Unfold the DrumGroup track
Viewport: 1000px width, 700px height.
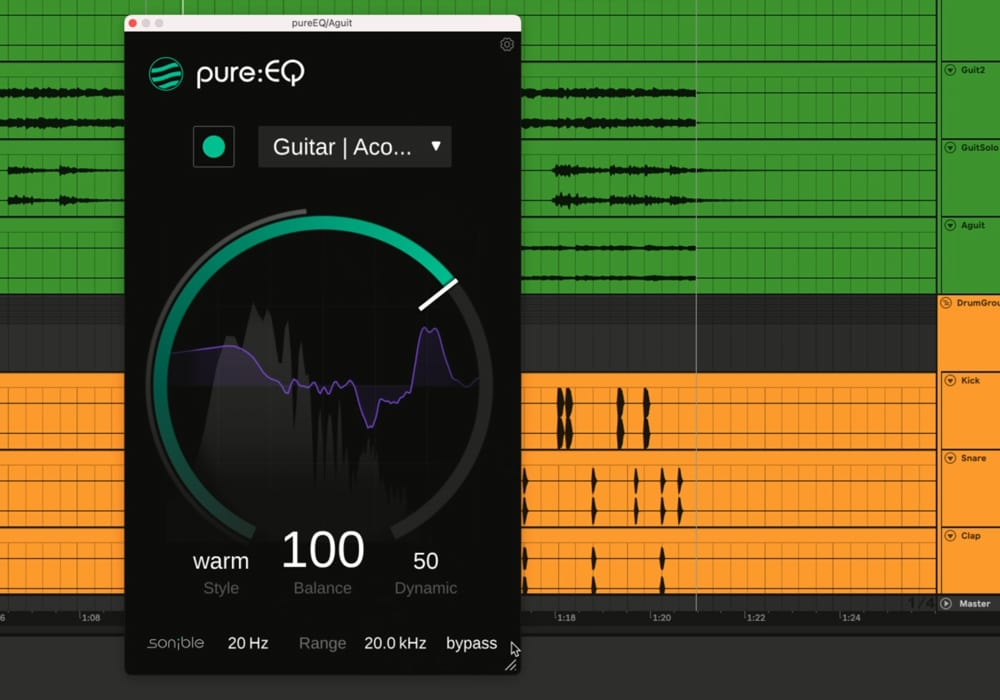point(946,303)
